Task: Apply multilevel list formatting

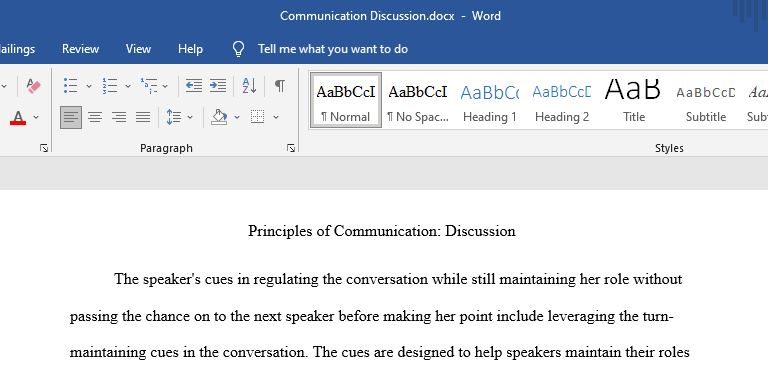Action: pyautogui.click(x=148, y=86)
